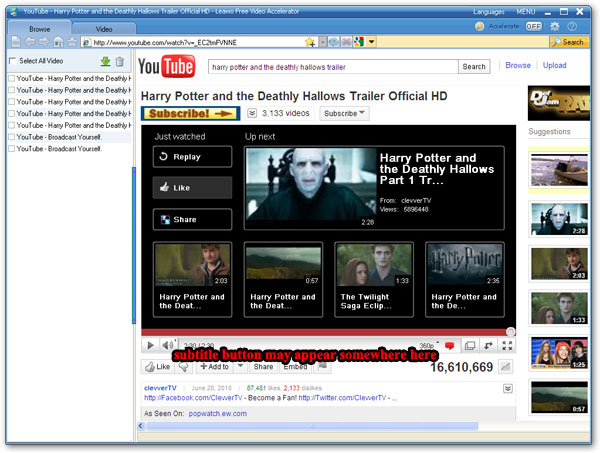
Task: Click the URL address field
Action: point(199,42)
